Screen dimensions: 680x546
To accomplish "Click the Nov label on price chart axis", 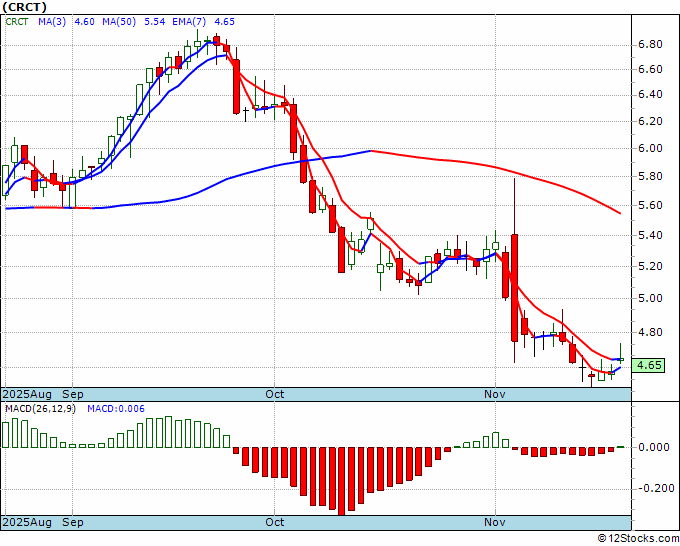I will 495,394.
